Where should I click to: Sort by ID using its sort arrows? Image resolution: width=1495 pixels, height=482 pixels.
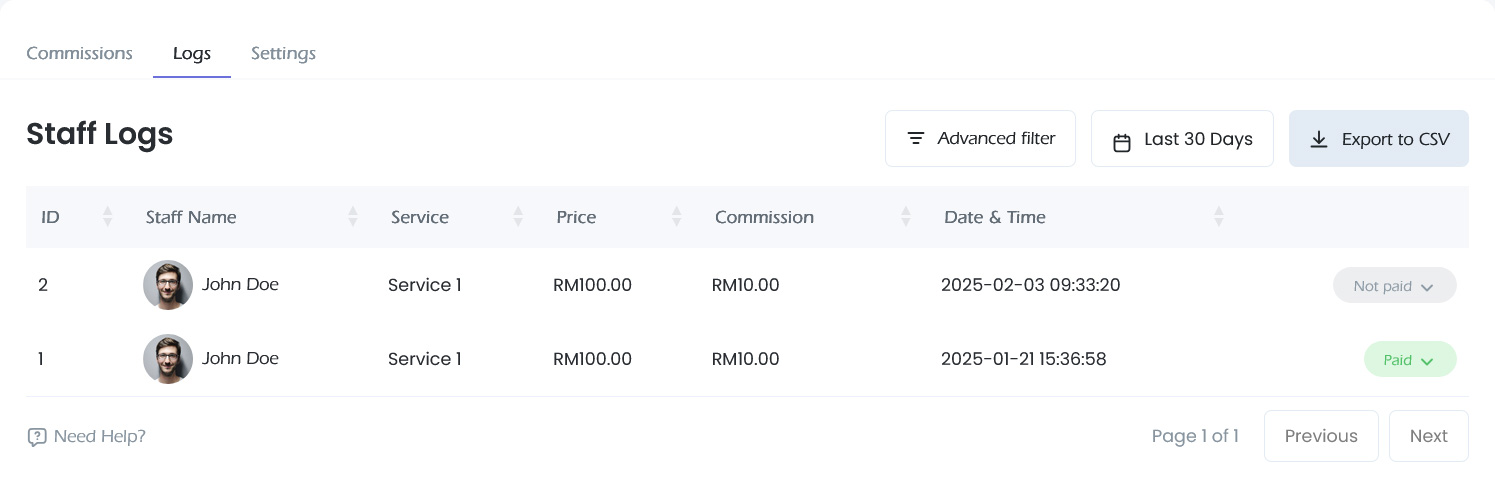(108, 216)
